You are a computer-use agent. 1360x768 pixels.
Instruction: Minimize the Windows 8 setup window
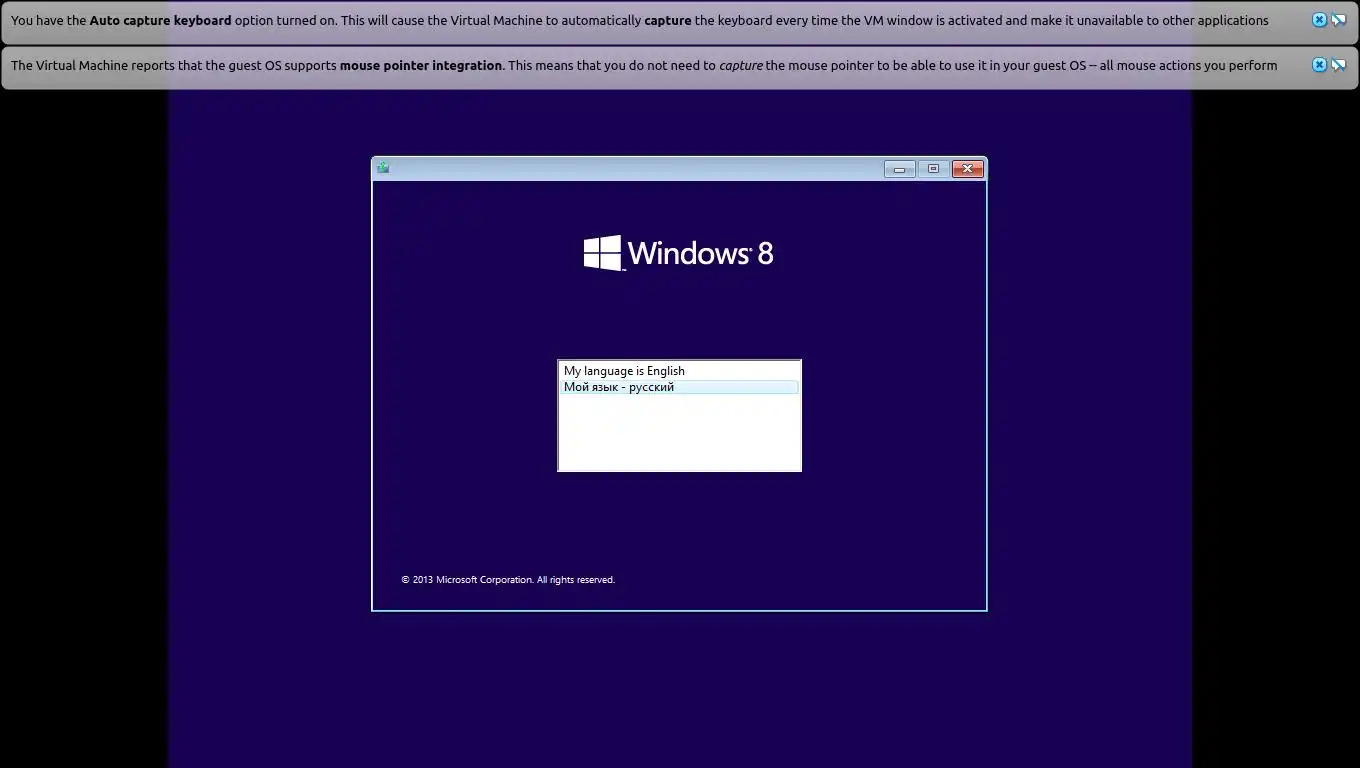(x=899, y=169)
